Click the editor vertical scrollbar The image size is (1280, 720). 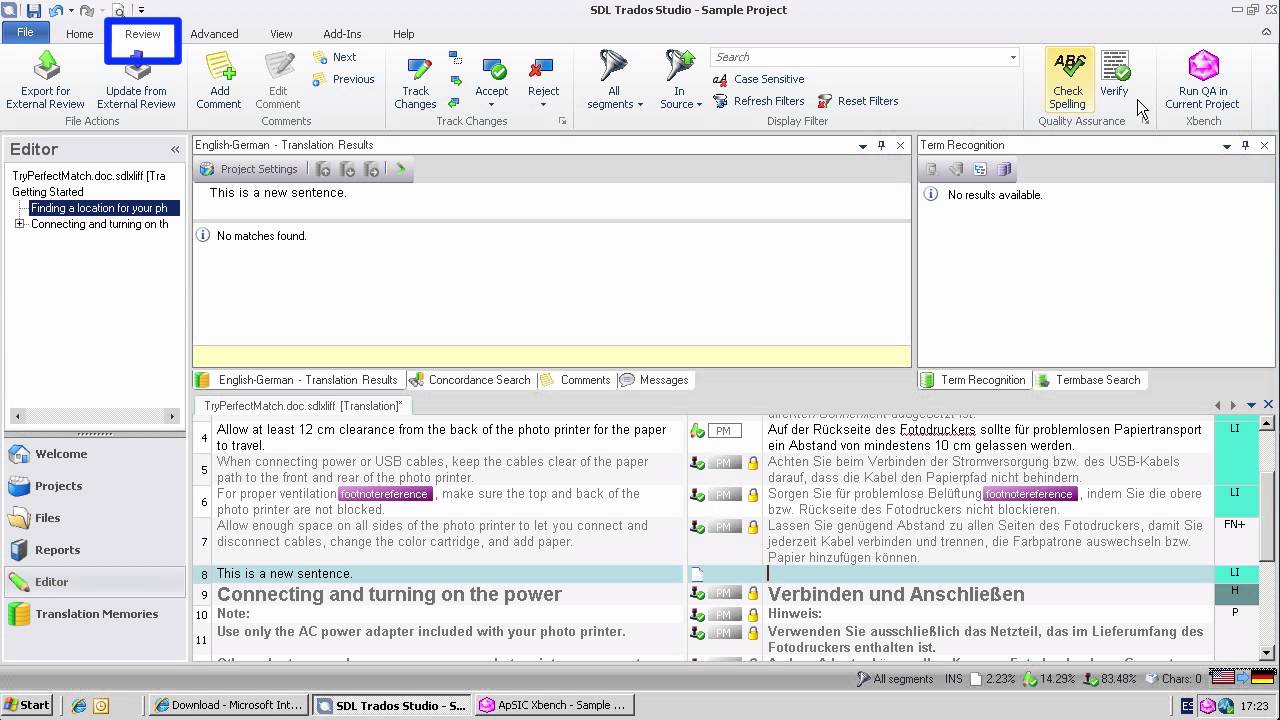pos(1268,537)
